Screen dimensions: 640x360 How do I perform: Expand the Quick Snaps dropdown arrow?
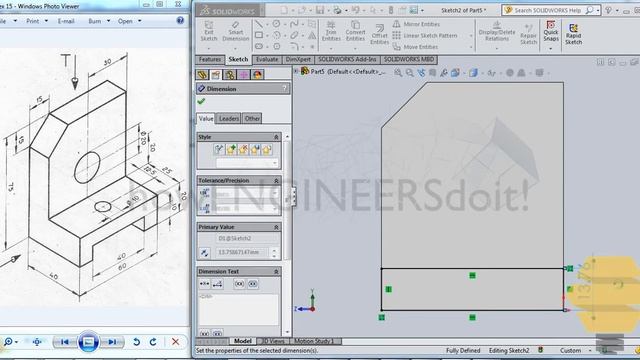pos(551,49)
